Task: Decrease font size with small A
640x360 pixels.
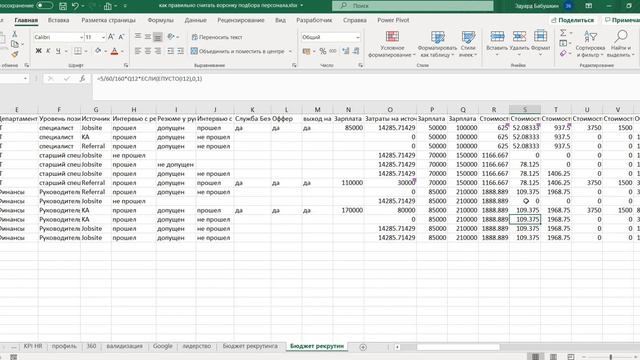Action: click(121, 37)
